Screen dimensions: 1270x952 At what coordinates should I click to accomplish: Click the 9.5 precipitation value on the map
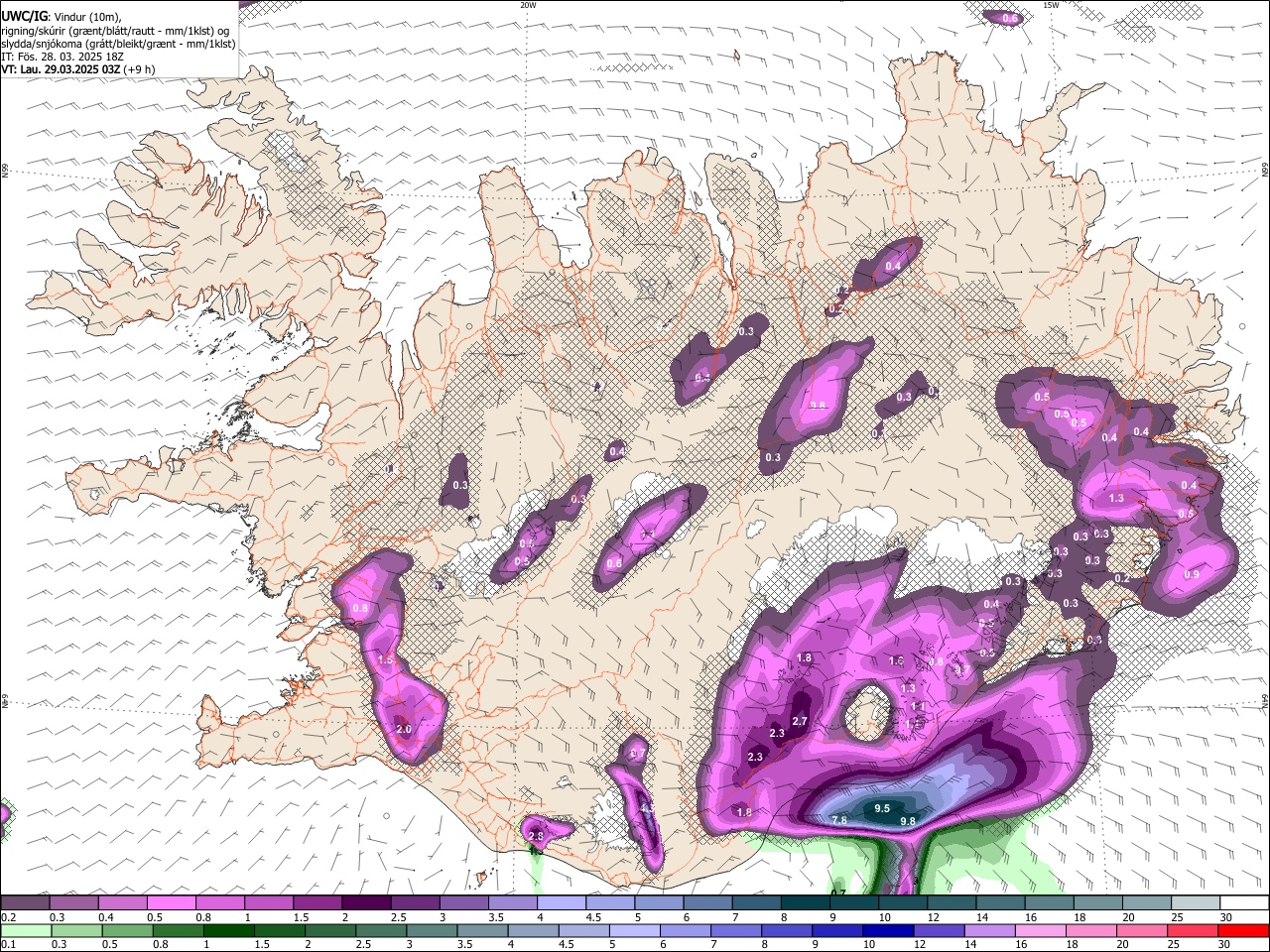(x=882, y=809)
